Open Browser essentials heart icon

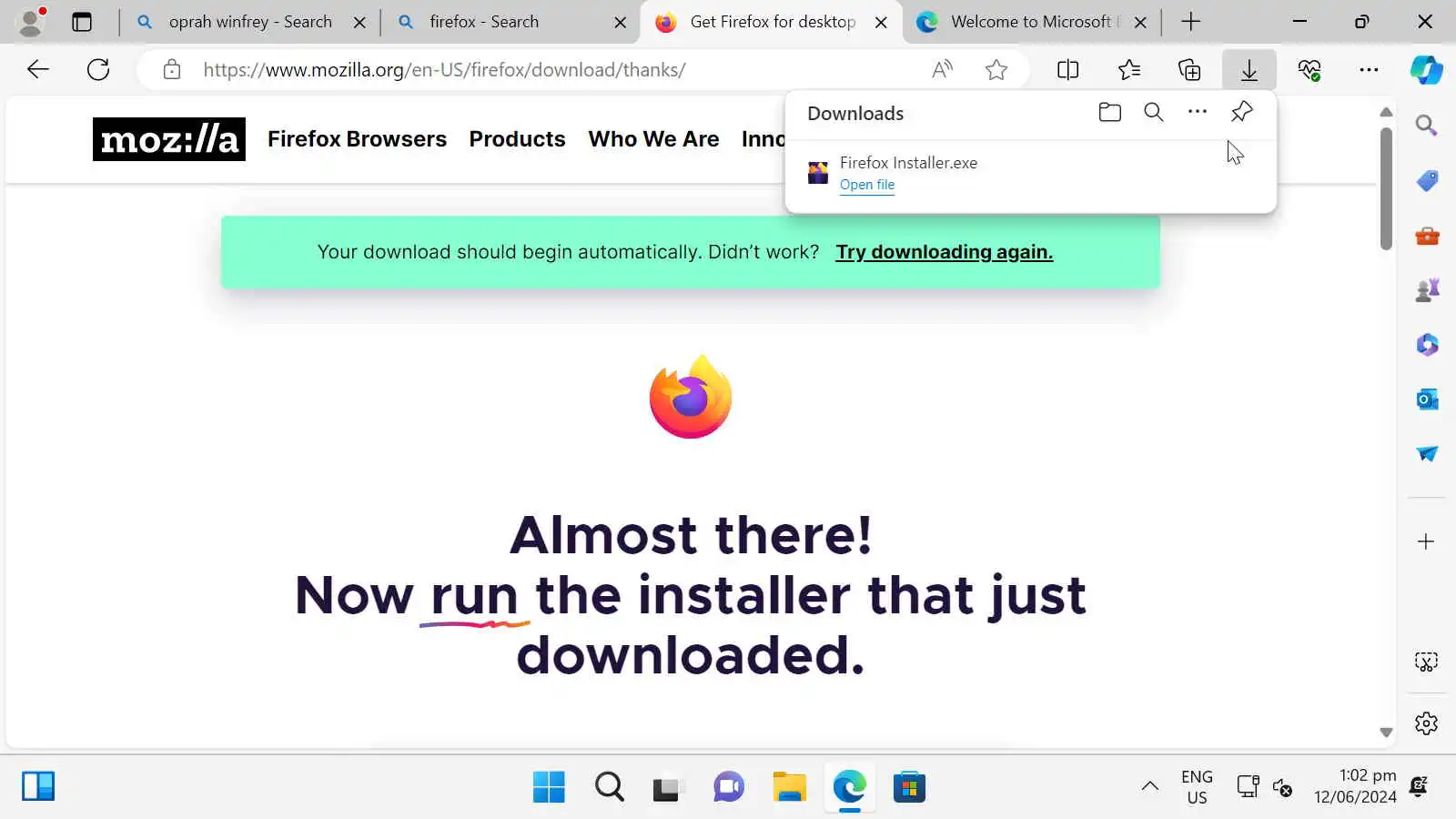coord(1309,69)
